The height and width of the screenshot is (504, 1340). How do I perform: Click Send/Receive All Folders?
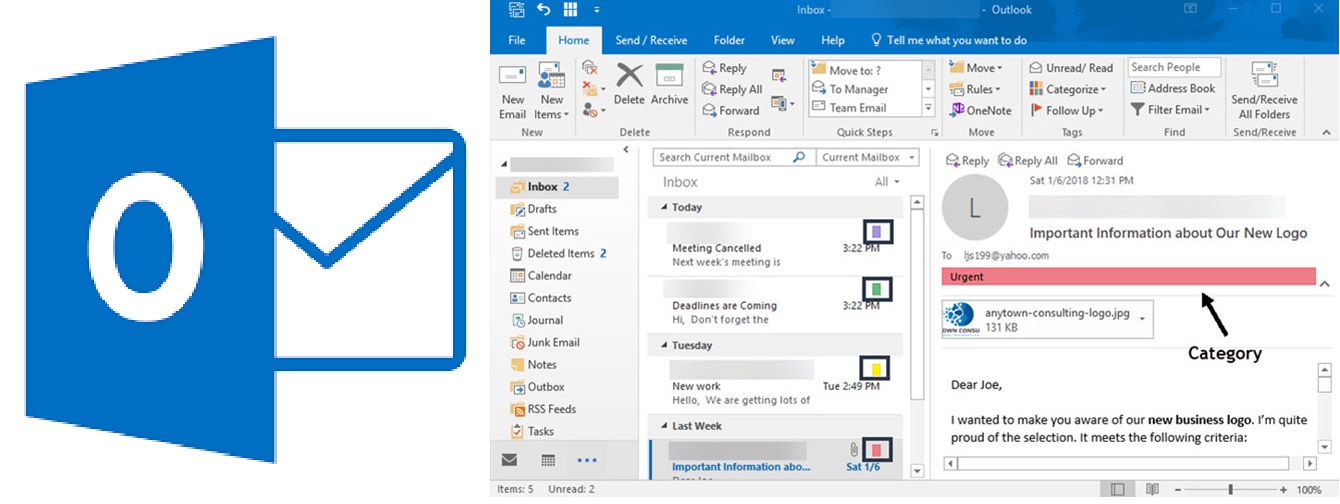pyautogui.click(x=1264, y=91)
